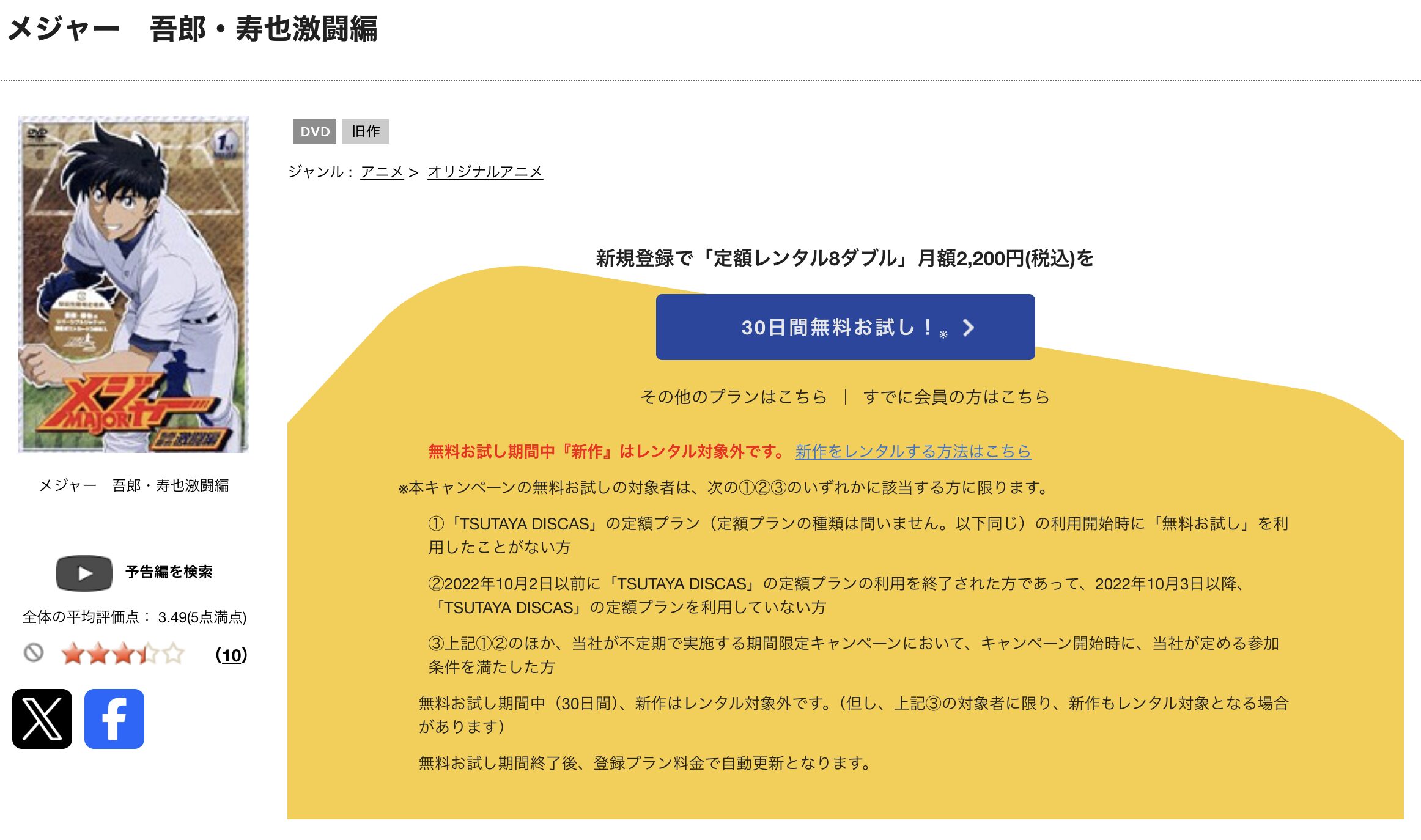
Task: Rate with fifth star
Action: coord(173,654)
